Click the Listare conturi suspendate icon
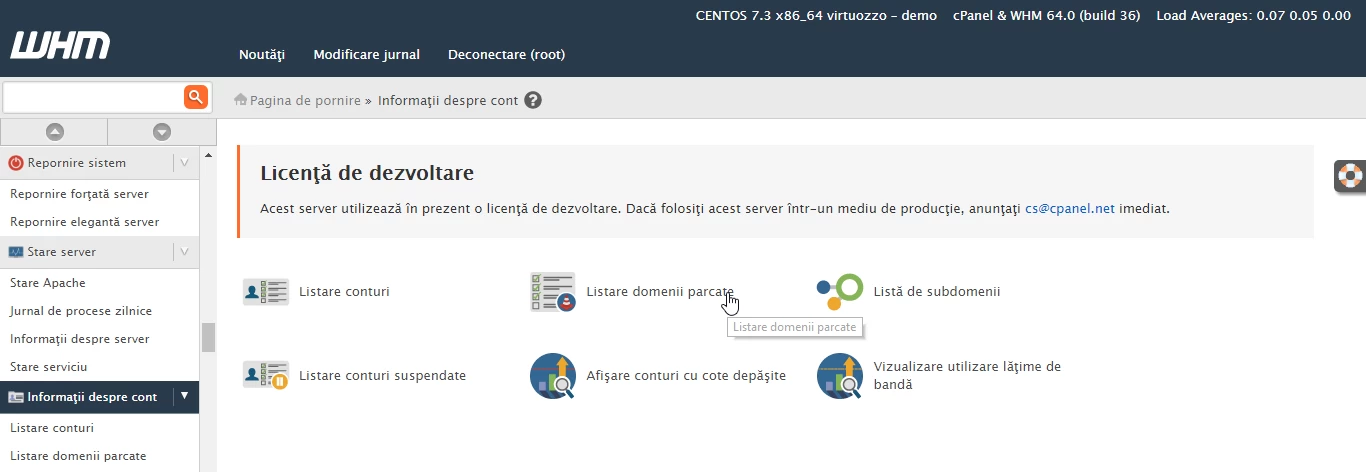Image resolution: width=1366 pixels, height=472 pixels. [265, 376]
